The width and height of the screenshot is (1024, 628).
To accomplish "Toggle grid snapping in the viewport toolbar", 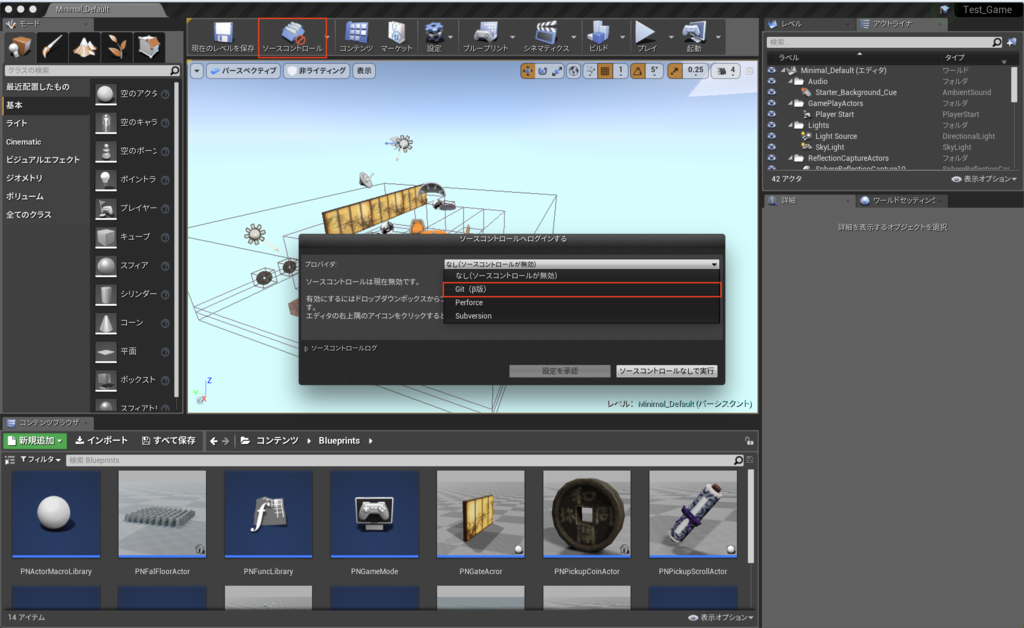I will click(x=605, y=71).
